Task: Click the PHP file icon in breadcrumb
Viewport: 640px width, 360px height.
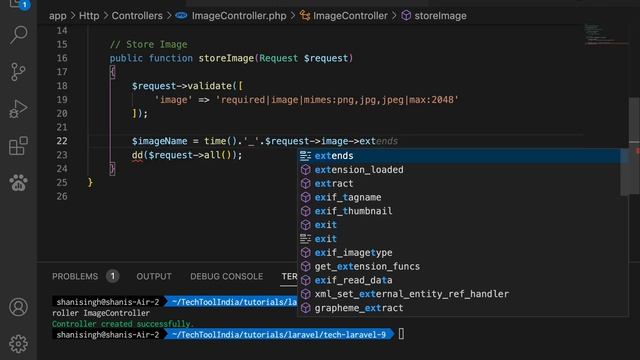Action: click(181, 16)
